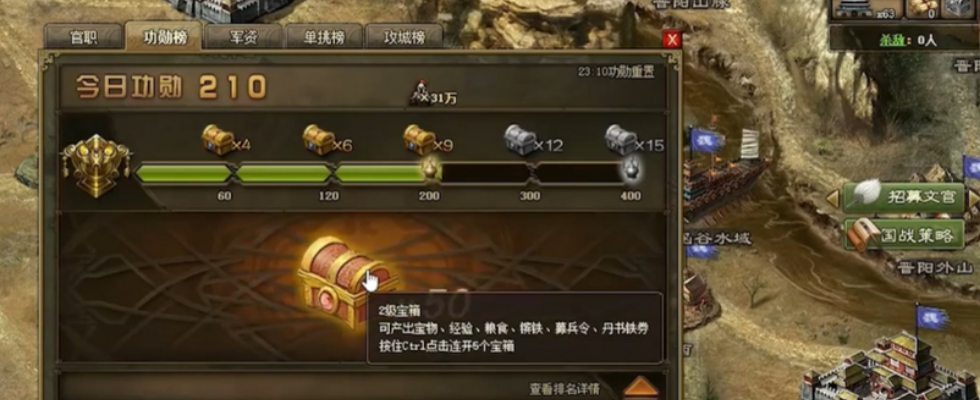Click the gold chest marked x4
This screenshot has height=400, width=980.
tap(218, 139)
